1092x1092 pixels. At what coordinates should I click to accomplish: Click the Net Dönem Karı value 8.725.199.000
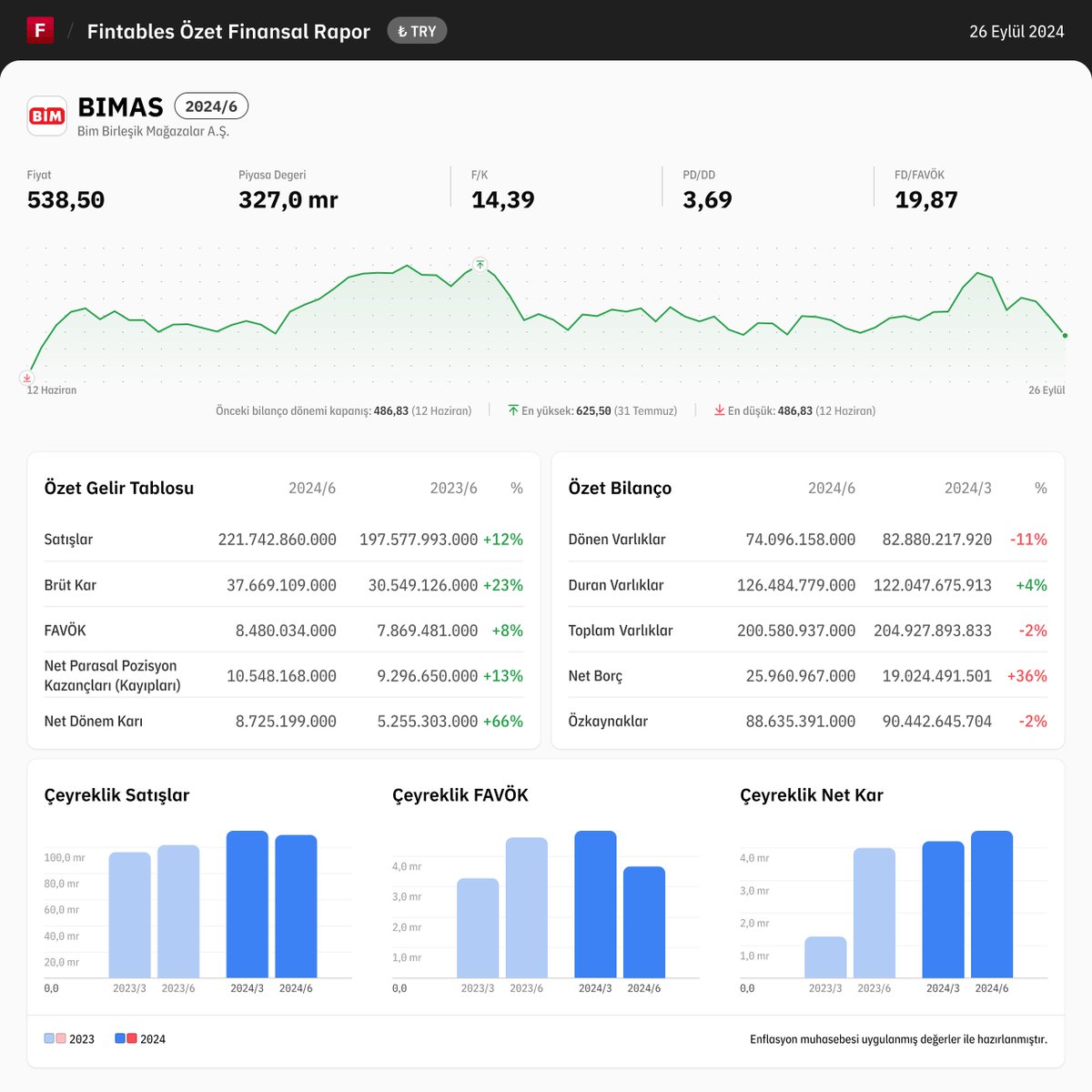[x=286, y=721]
